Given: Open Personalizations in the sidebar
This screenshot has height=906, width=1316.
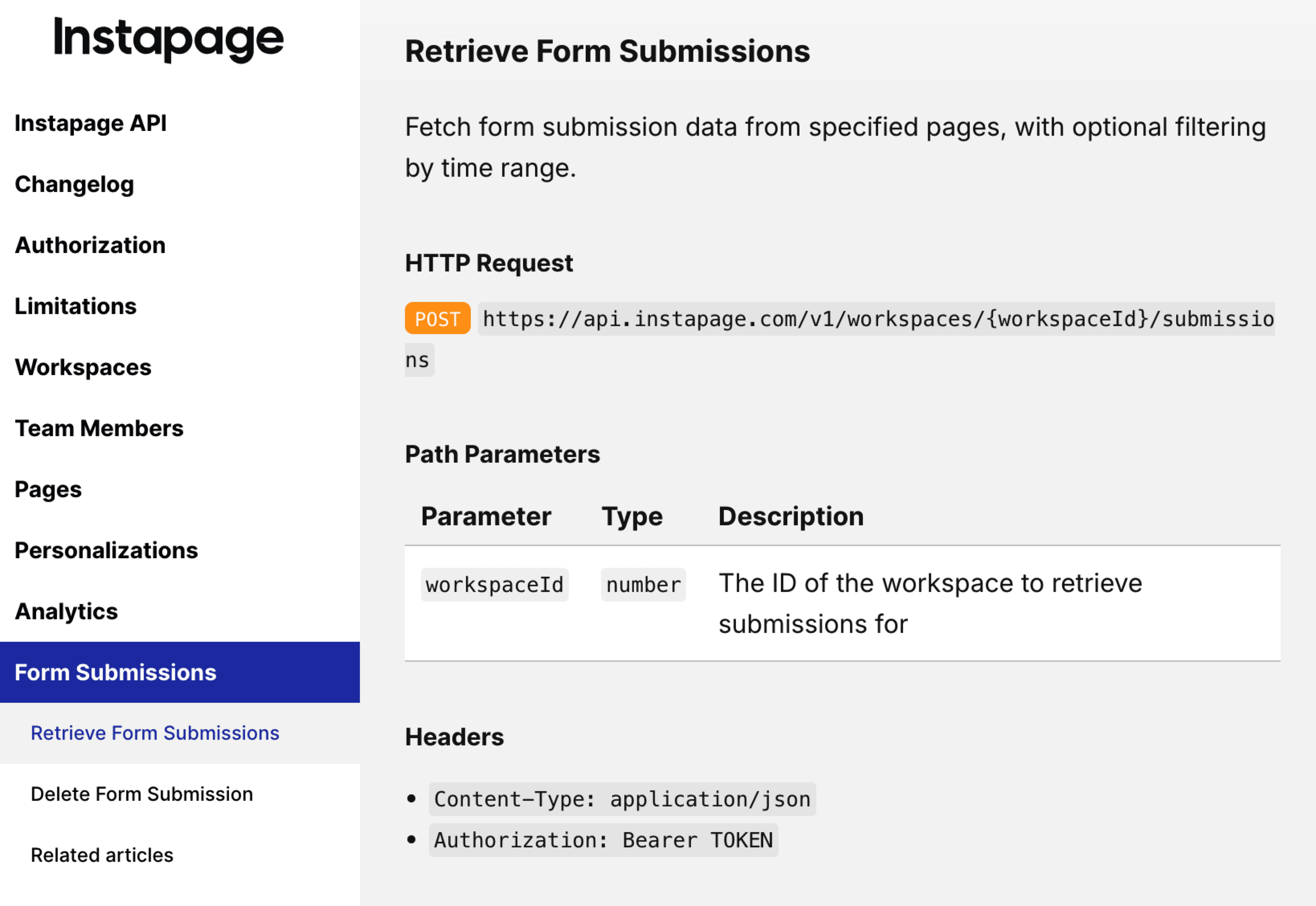Looking at the screenshot, I should (x=106, y=551).
